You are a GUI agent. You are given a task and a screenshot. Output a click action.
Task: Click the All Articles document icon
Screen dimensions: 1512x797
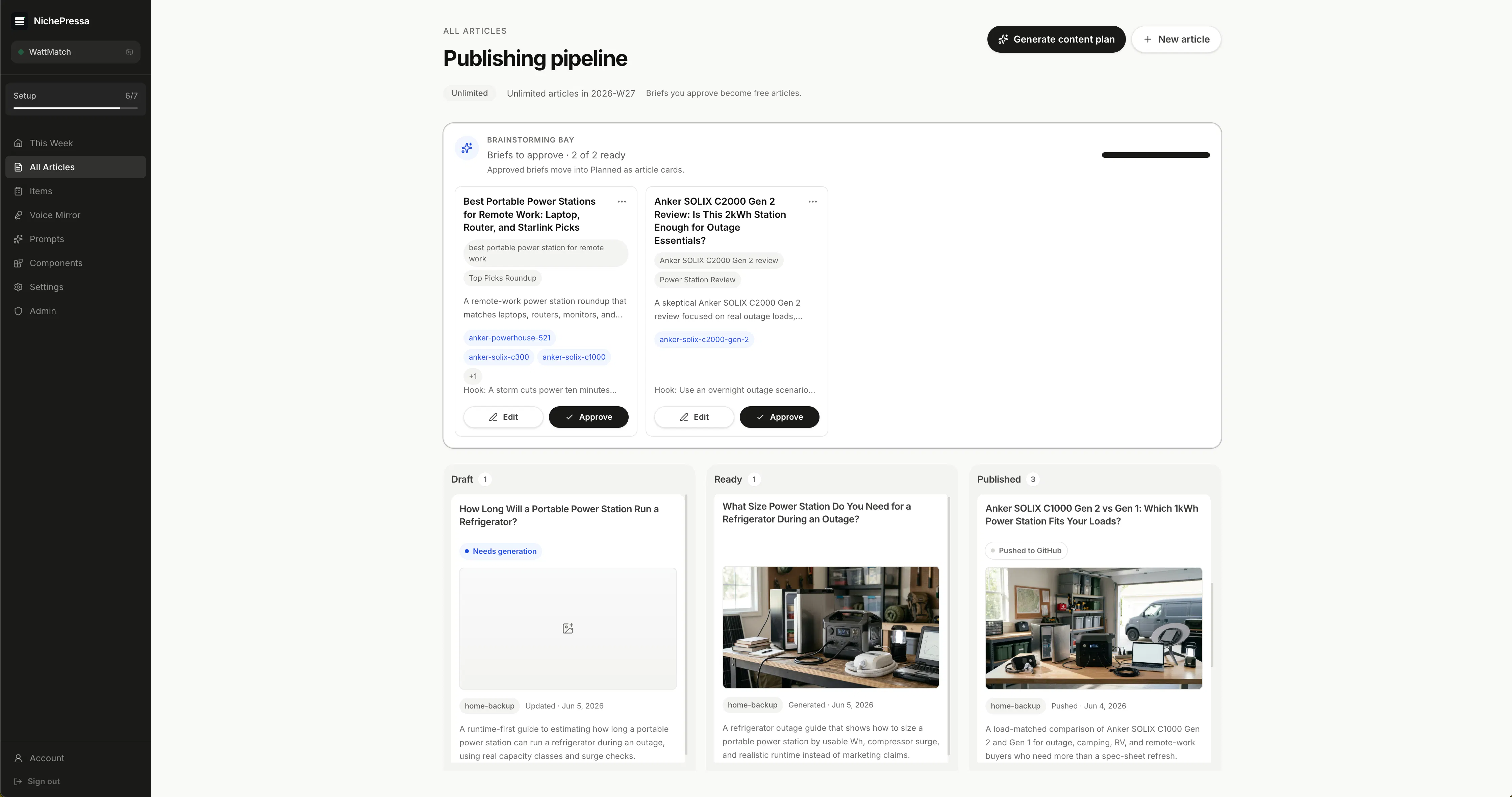click(x=18, y=167)
